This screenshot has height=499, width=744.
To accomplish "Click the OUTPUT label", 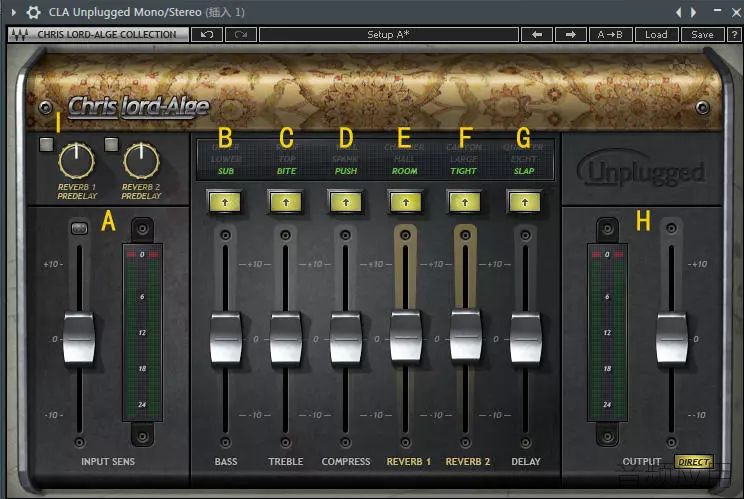I will pyautogui.click(x=642, y=462).
